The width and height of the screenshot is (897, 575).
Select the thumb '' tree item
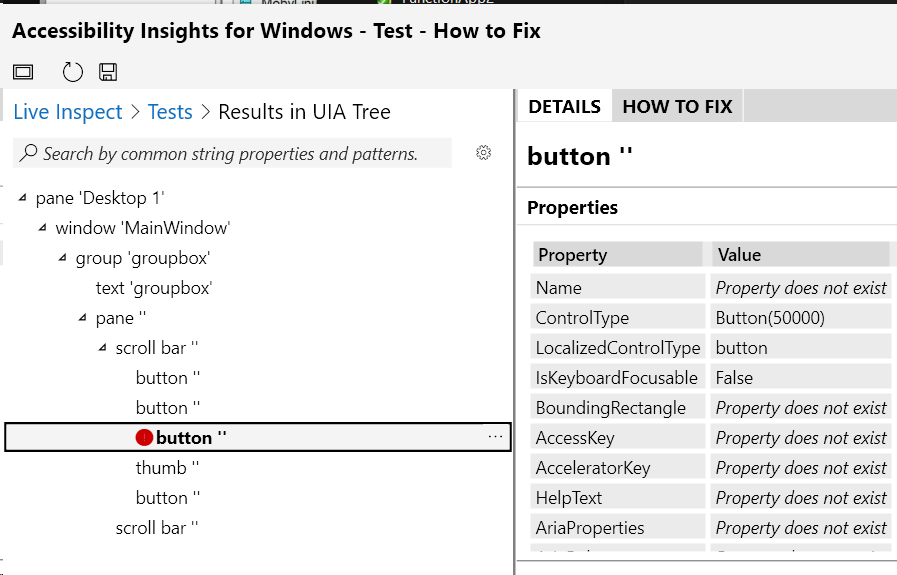tap(167, 467)
